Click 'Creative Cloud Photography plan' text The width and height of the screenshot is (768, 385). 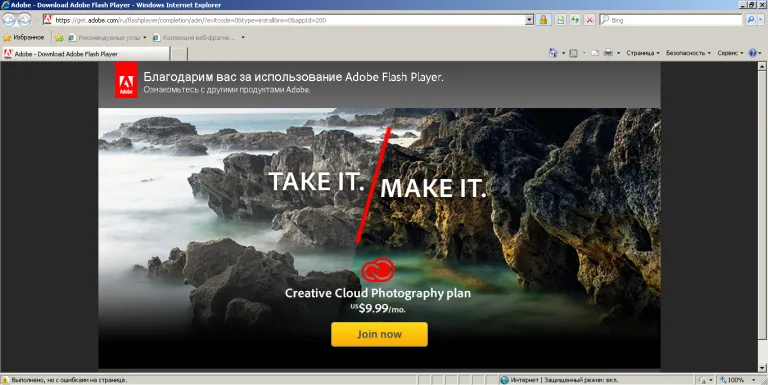pos(378,293)
